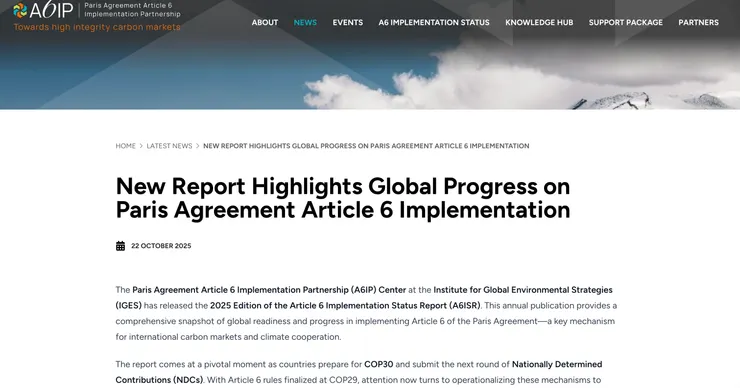This screenshot has width=740, height=388.
Task: Click the chevron after Home breadcrumb
Action: pos(141,146)
